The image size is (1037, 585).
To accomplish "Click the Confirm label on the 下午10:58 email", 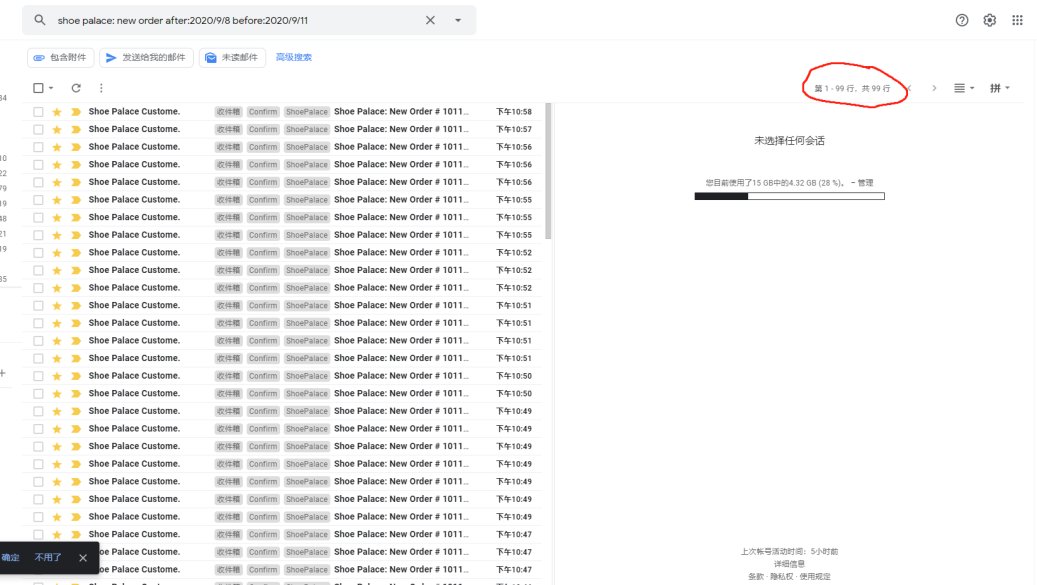I will click(x=263, y=112).
